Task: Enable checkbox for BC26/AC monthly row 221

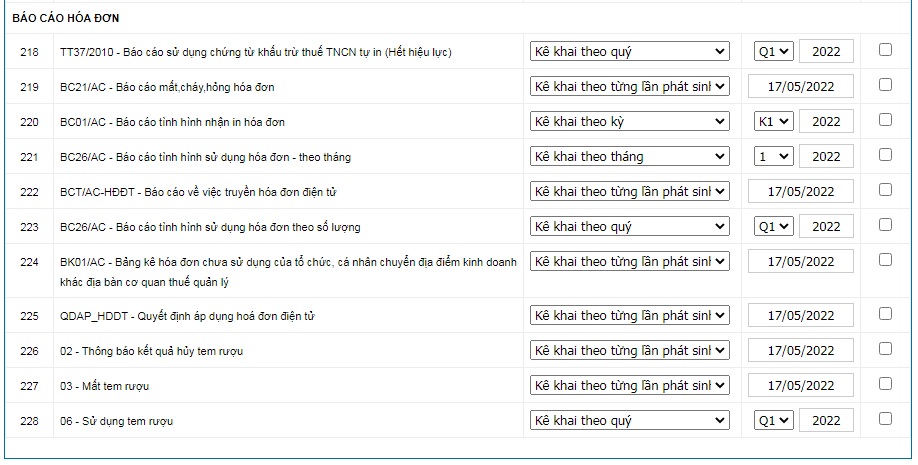Action: 885,155
